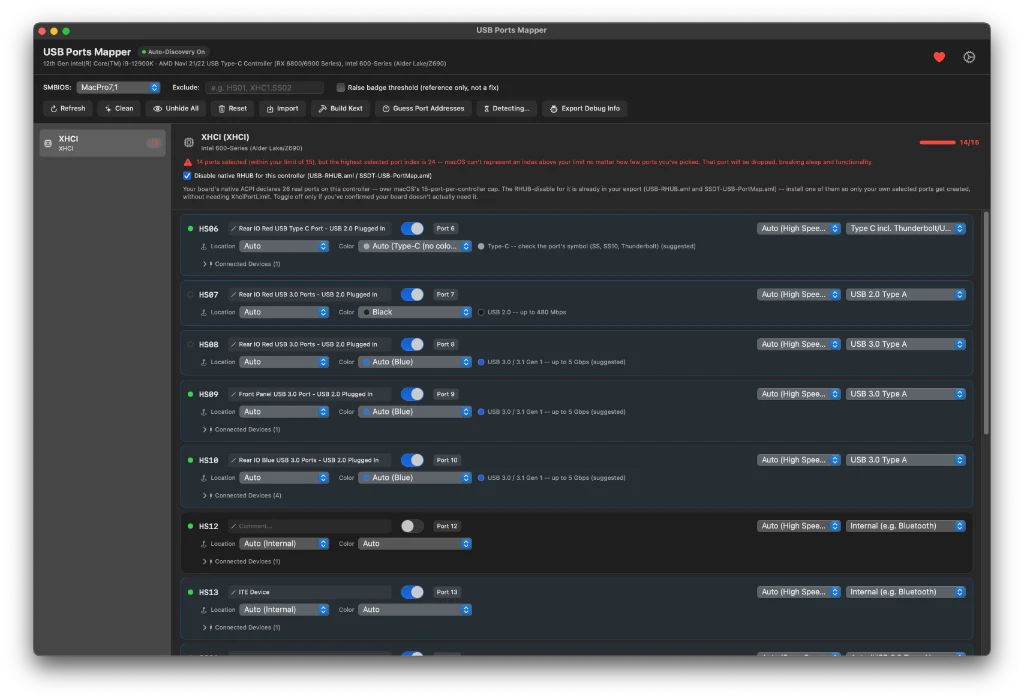Click the blue info dot beside HS08 suggestion
Viewport: 1024px width, 700px height.
click(481, 362)
